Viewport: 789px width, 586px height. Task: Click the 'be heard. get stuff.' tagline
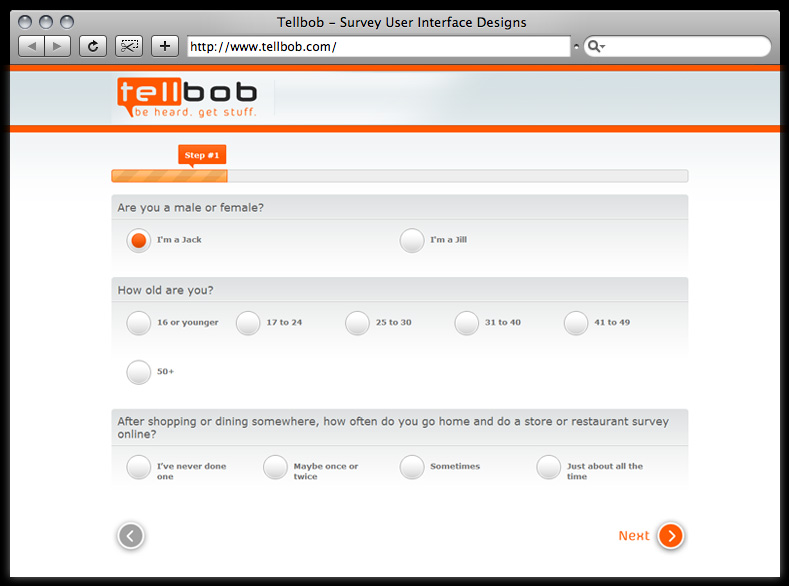point(195,112)
